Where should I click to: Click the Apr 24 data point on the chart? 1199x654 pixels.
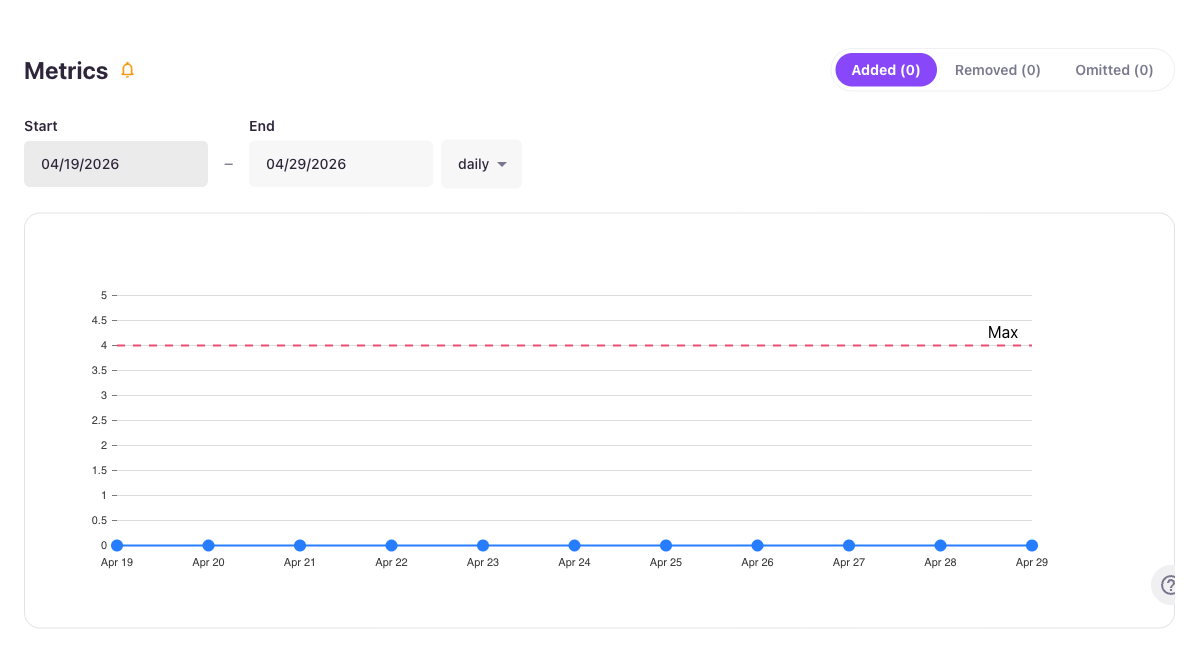[x=574, y=545]
